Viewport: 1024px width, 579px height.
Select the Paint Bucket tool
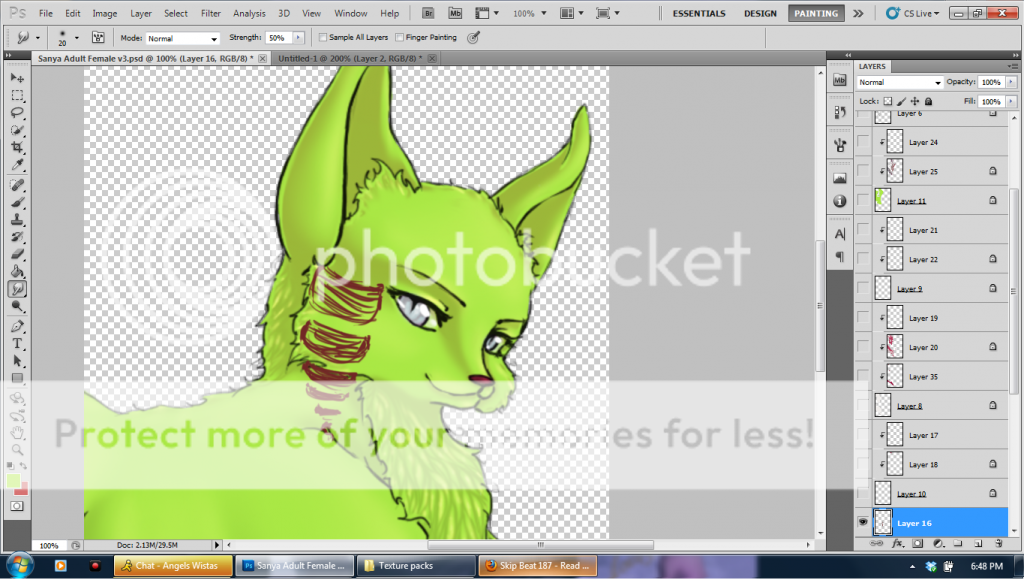tap(18, 271)
